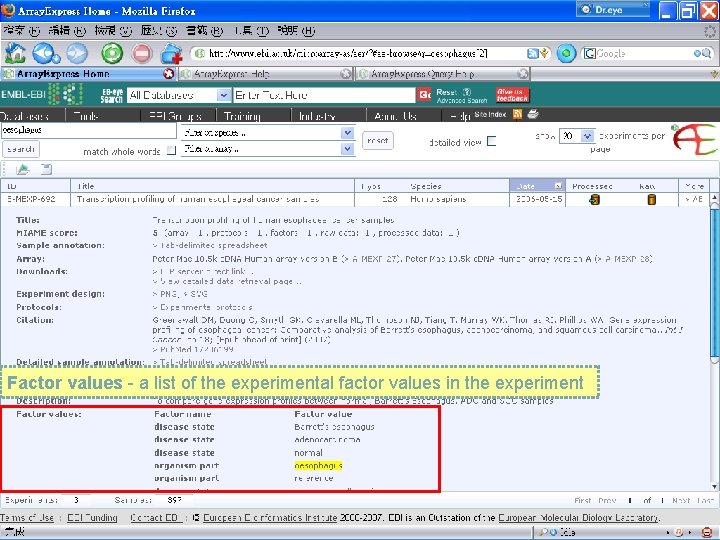This screenshot has width=720, height=540.
Task: Click the magnifier icon in the status bar
Action: coord(543,532)
